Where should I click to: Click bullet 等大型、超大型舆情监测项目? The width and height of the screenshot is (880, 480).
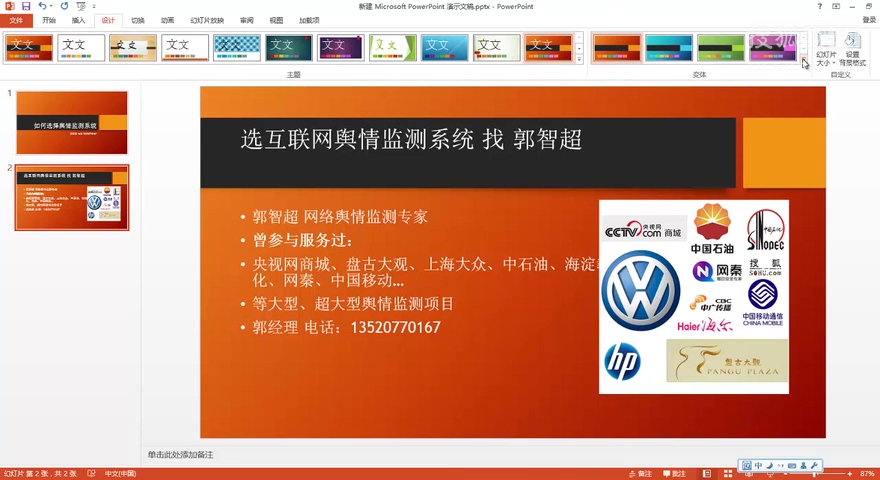(x=353, y=304)
